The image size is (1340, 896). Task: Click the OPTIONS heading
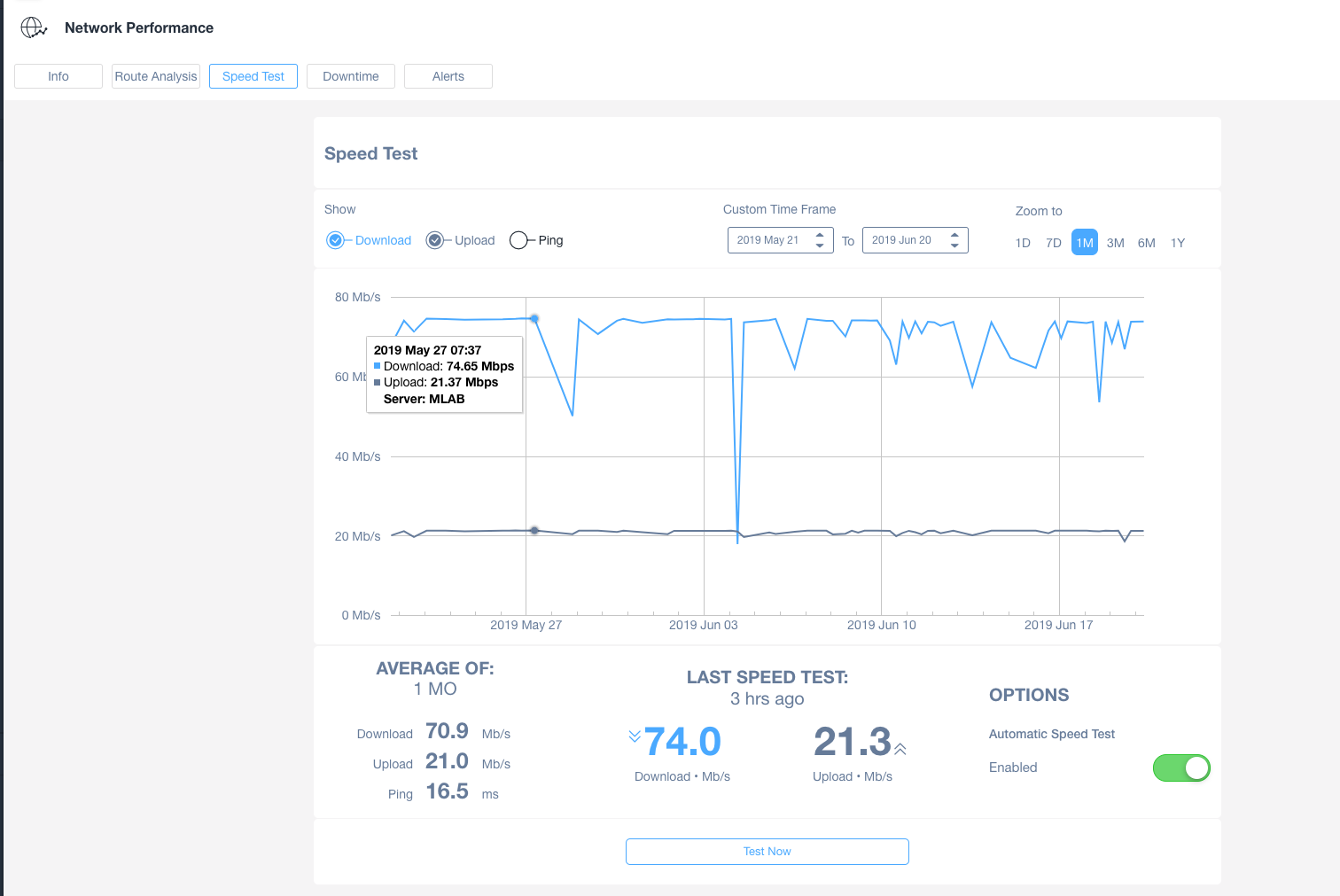click(x=1029, y=695)
